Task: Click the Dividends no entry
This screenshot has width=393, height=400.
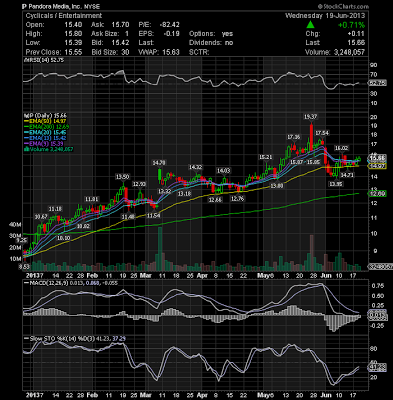Action: tap(211, 43)
